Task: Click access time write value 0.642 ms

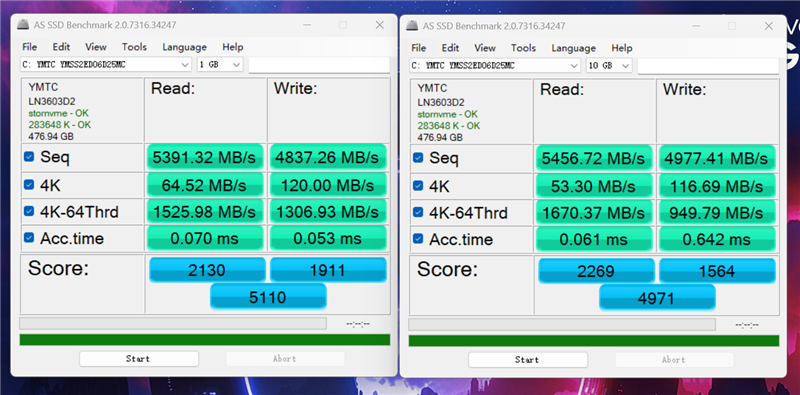Action: coord(717,239)
